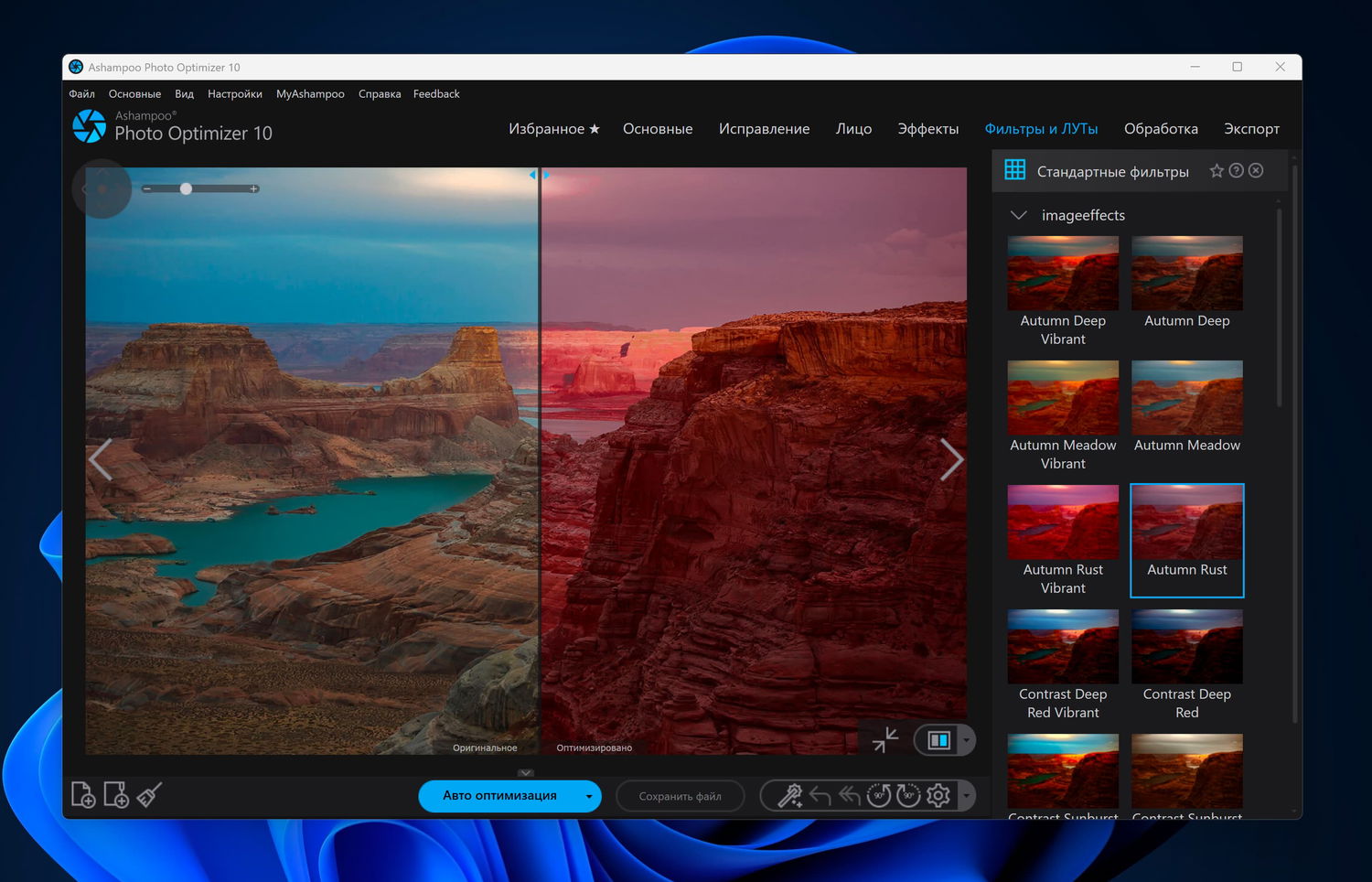This screenshot has height=882, width=1372.
Task: Apply the Autumn Deep Vibrant filter
Action: pos(1063,292)
